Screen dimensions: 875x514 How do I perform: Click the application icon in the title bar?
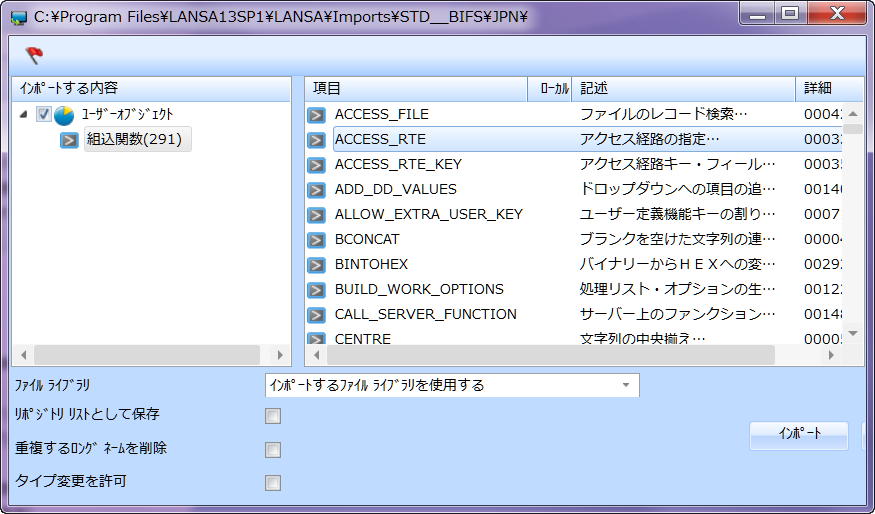(x=19, y=17)
